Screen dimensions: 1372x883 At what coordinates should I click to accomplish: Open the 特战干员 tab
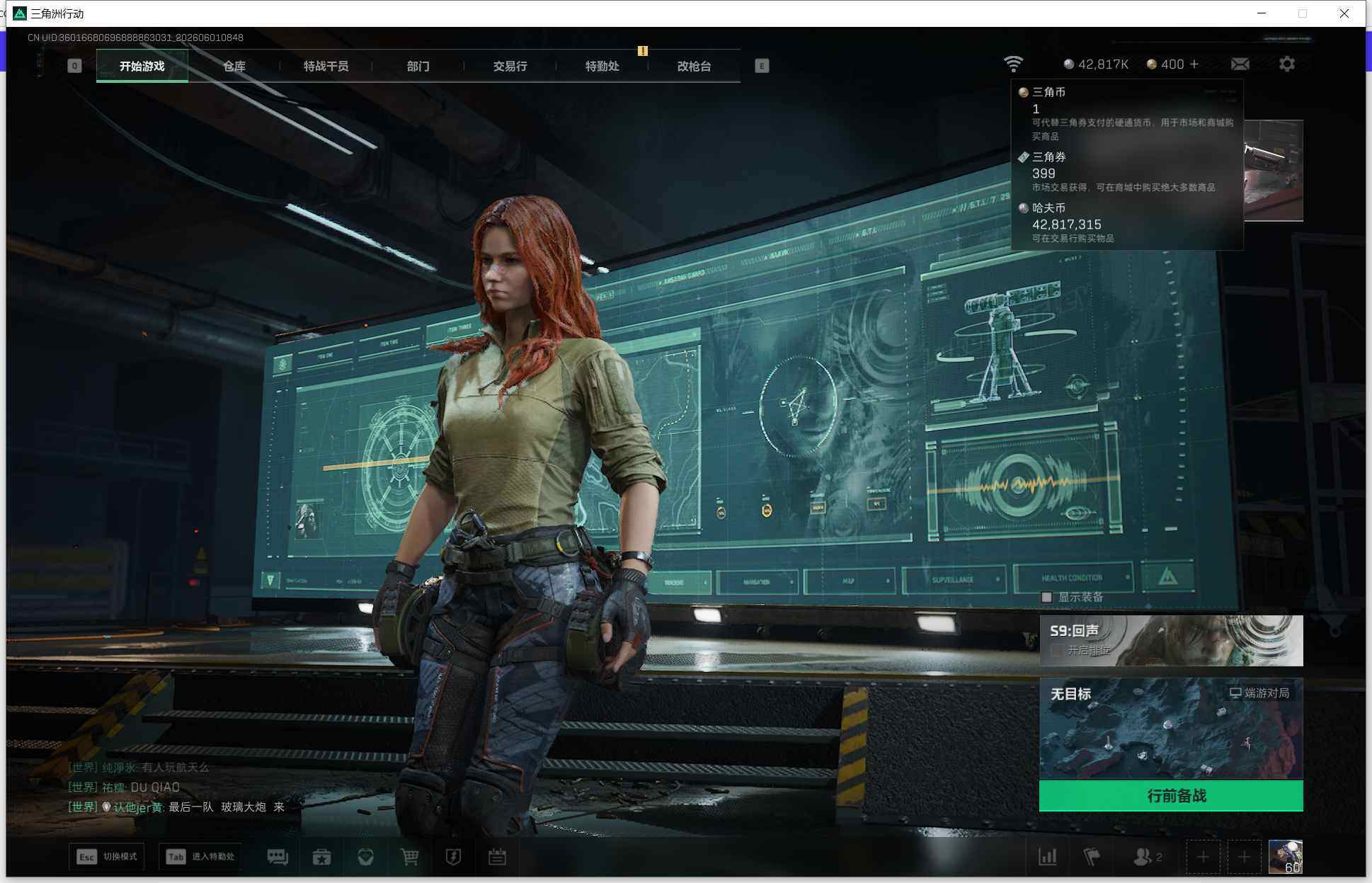tap(326, 66)
